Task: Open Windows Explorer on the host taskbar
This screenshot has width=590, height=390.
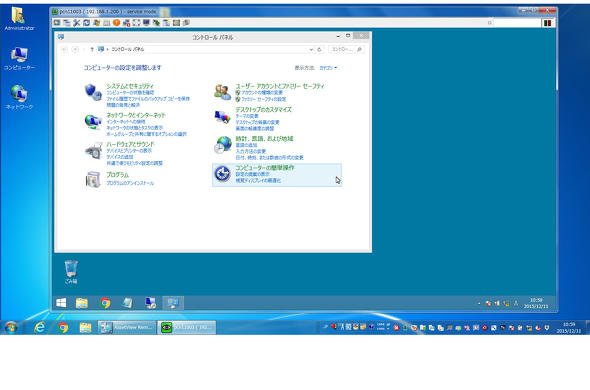Action: pos(86,328)
